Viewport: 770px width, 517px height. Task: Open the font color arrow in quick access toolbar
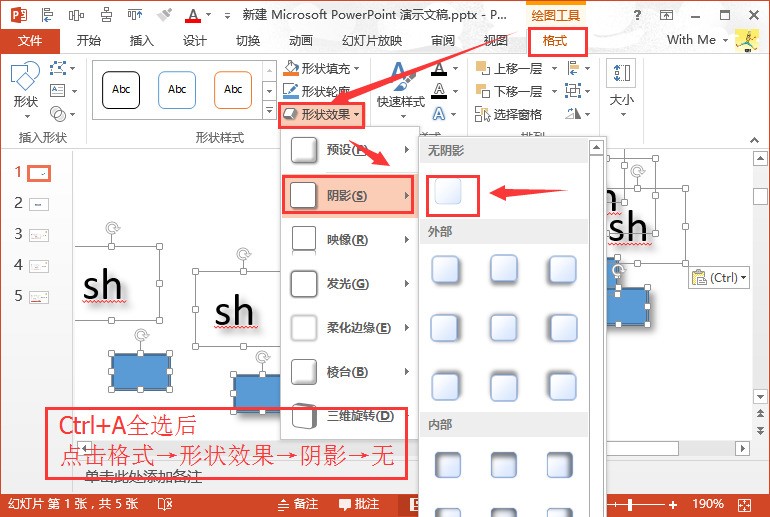point(209,15)
